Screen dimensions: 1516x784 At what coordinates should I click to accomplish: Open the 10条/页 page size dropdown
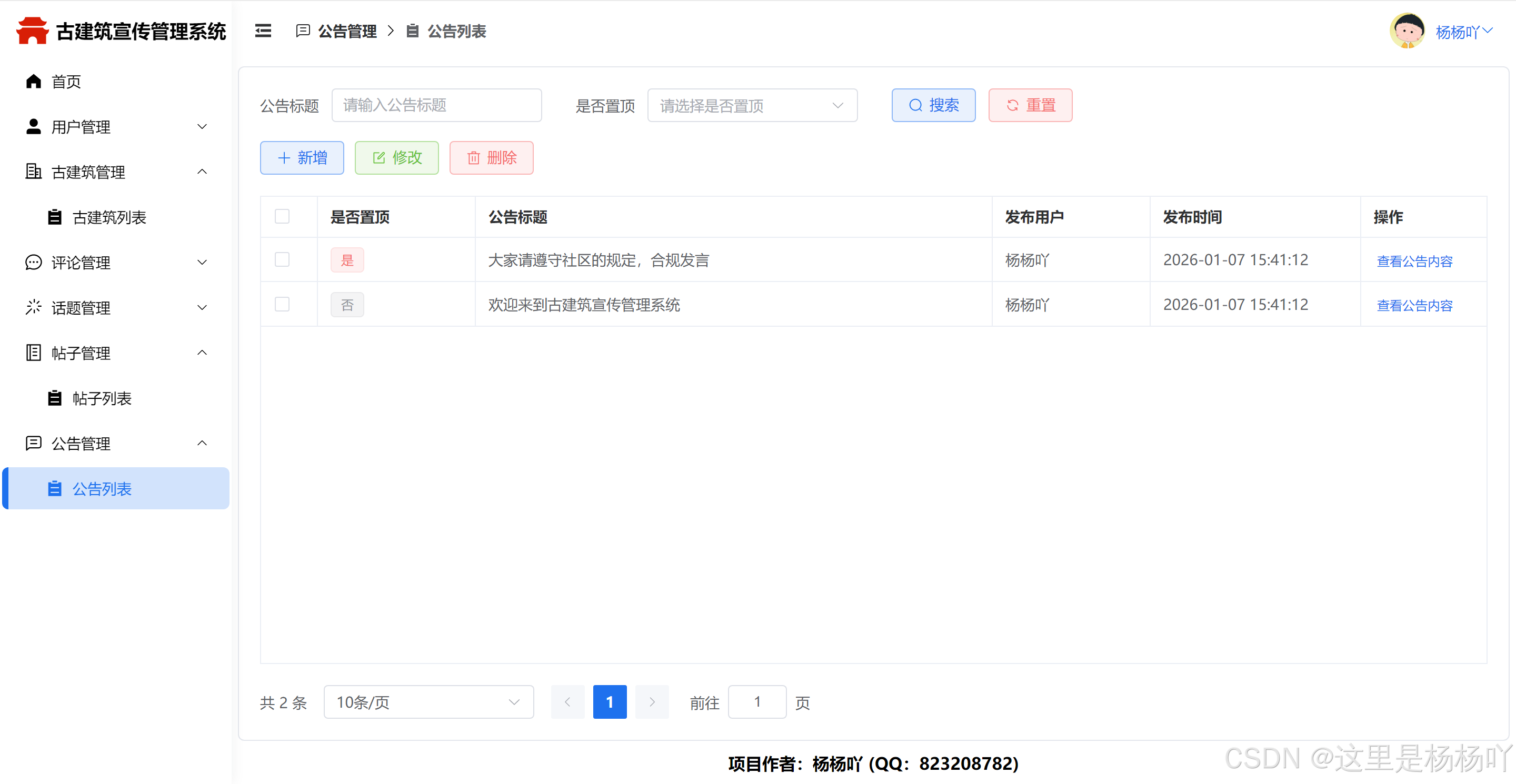click(428, 702)
